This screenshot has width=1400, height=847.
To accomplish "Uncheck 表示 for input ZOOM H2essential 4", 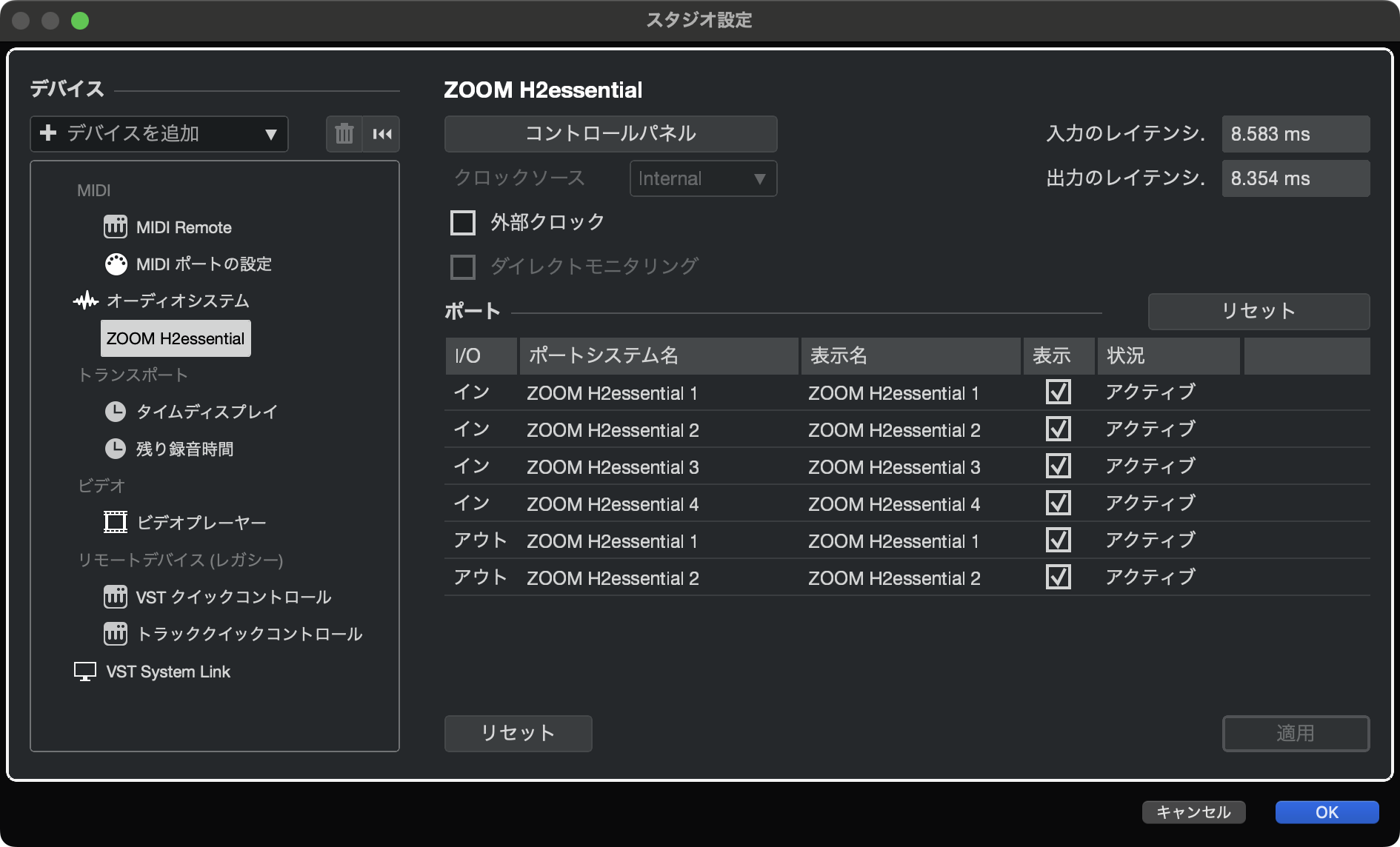I will [1058, 503].
